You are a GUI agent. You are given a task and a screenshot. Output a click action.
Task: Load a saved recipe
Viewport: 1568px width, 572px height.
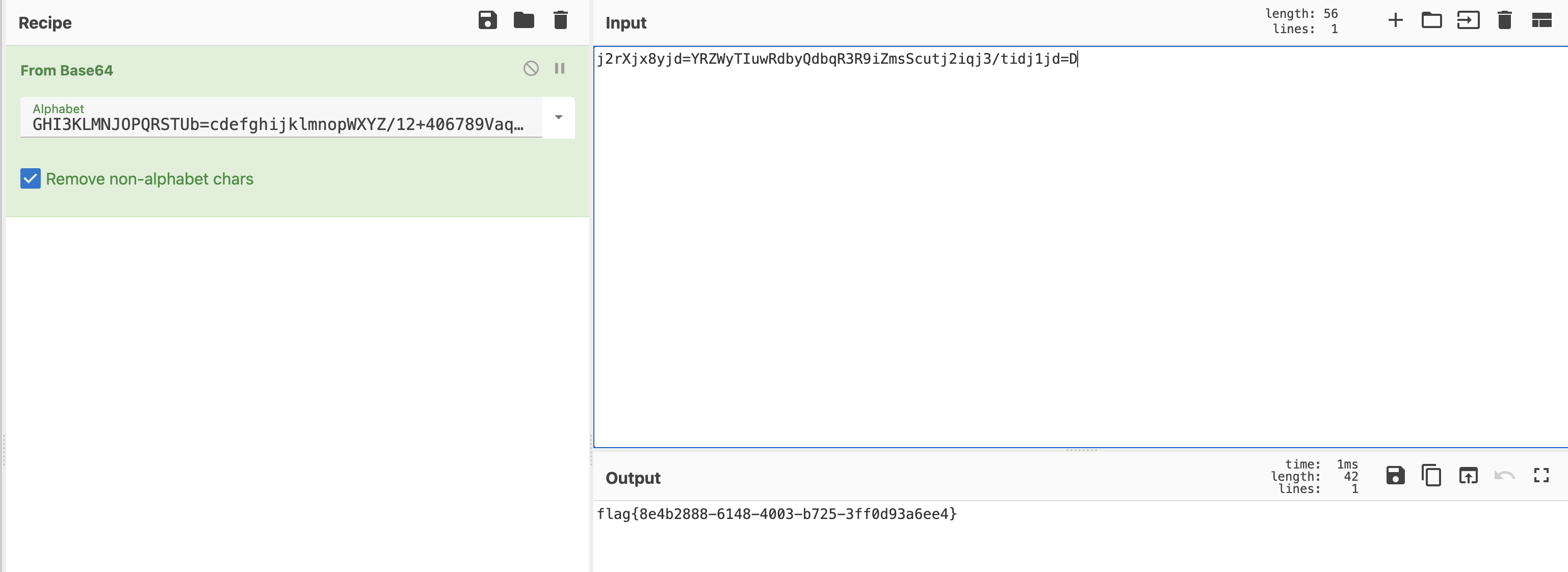(x=524, y=21)
